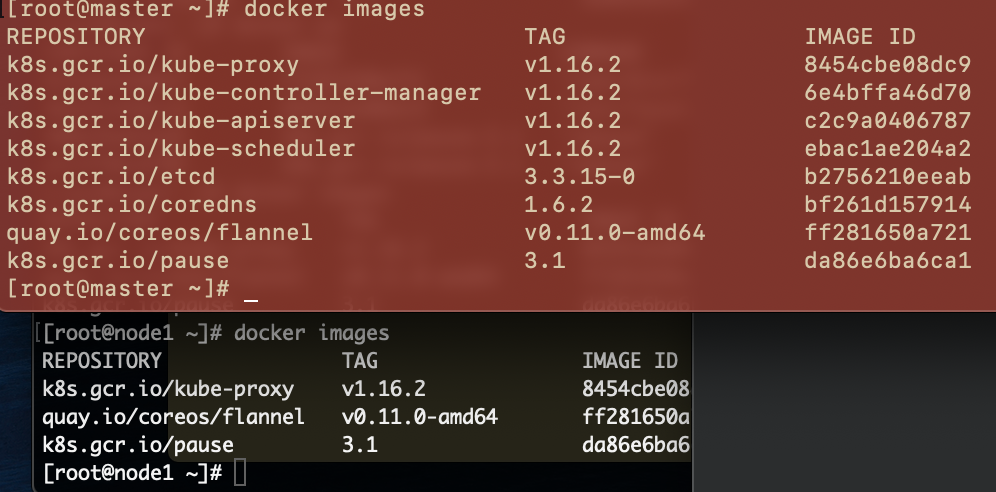The width and height of the screenshot is (996, 492).
Task: Click the node1 terminal prompt cursor
Action: (x=239, y=473)
